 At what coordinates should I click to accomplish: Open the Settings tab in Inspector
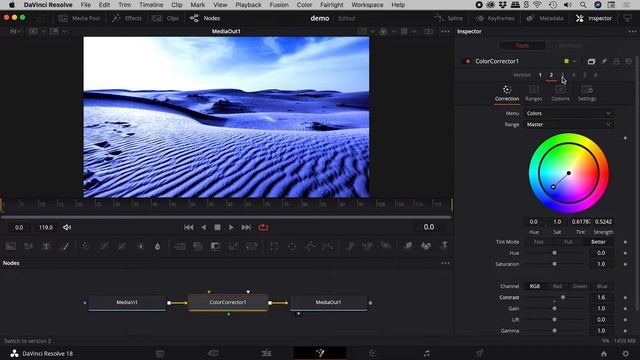tap(587, 93)
